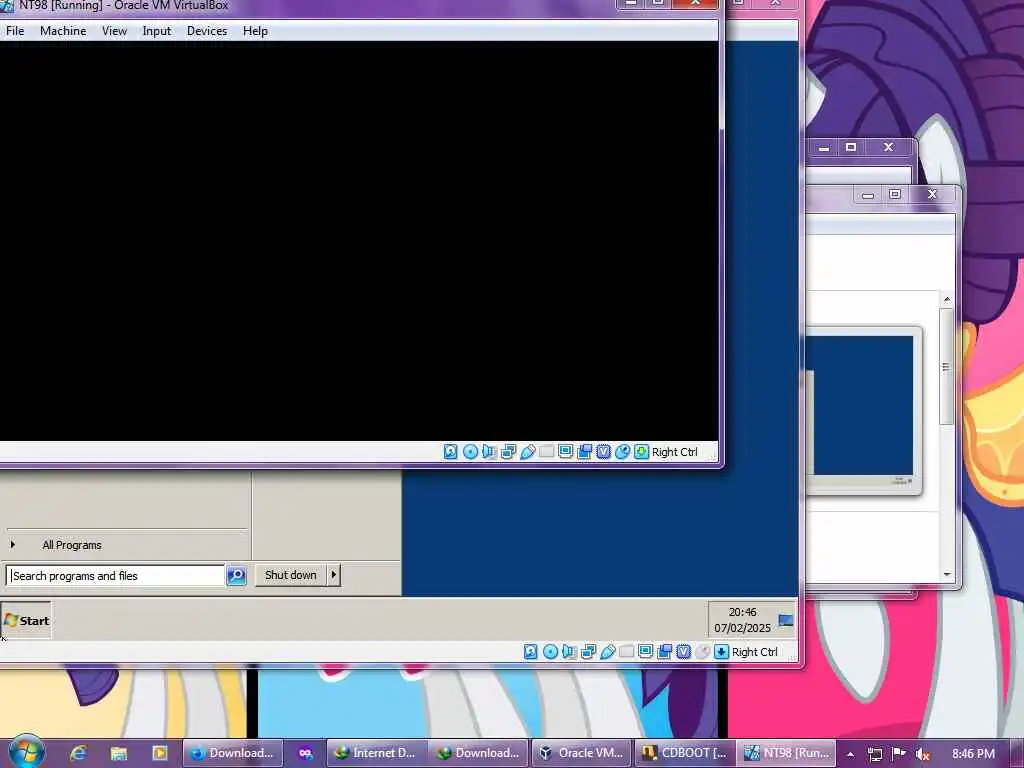Click USB device icon in NT98 status bar
The width and height of the screenshot is (1024, 768).
click(x=528, y=451)
